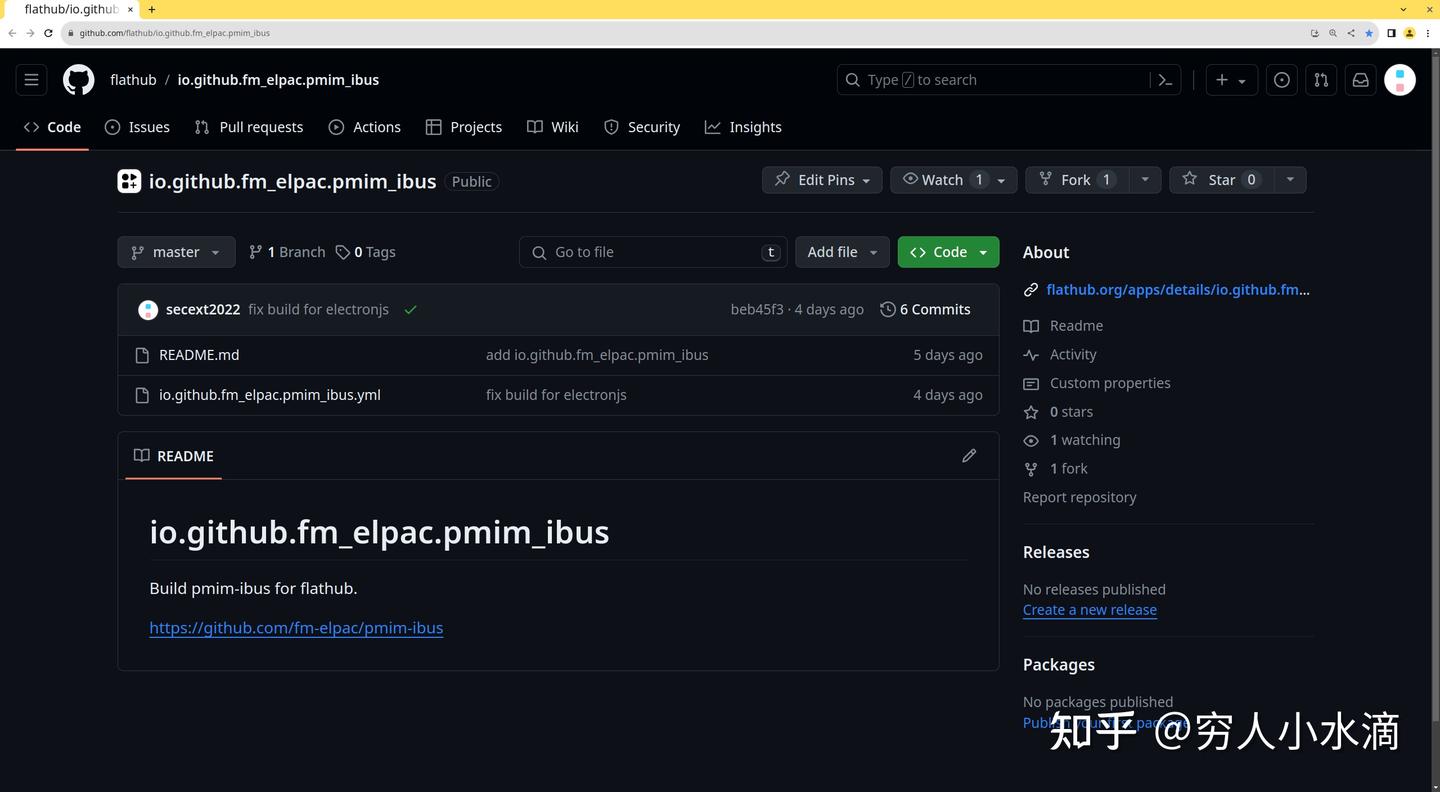The width and height of the screenshot is (1440, 792).
Task: Click the Go to file search field
Action: pyautogui.click(x=650, y=251)
